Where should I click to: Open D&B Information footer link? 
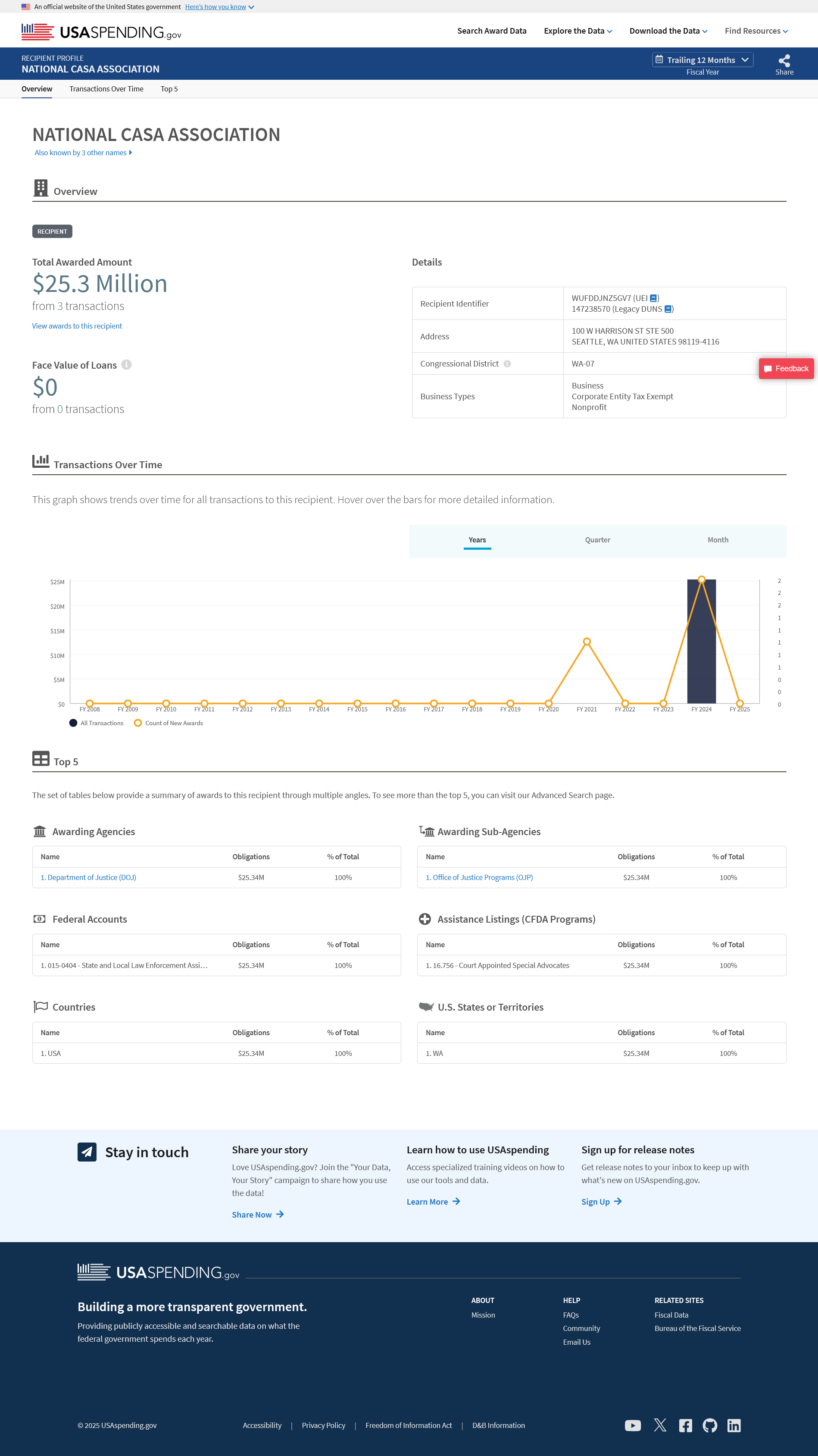[498, 1425]
